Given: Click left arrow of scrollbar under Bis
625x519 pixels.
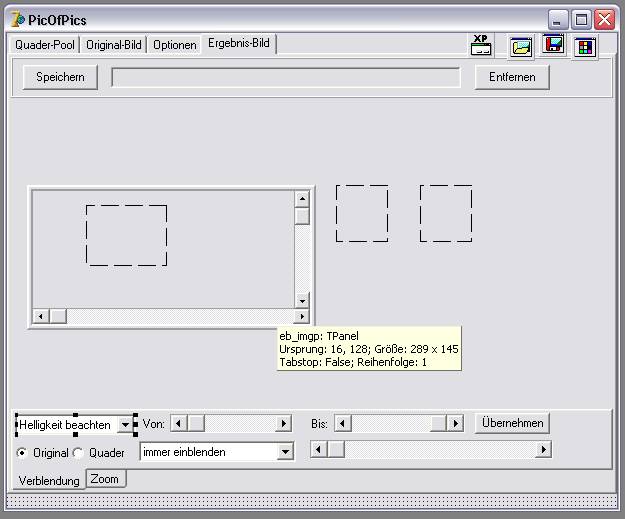Looking at the screenshot, I should coord(318,450).
